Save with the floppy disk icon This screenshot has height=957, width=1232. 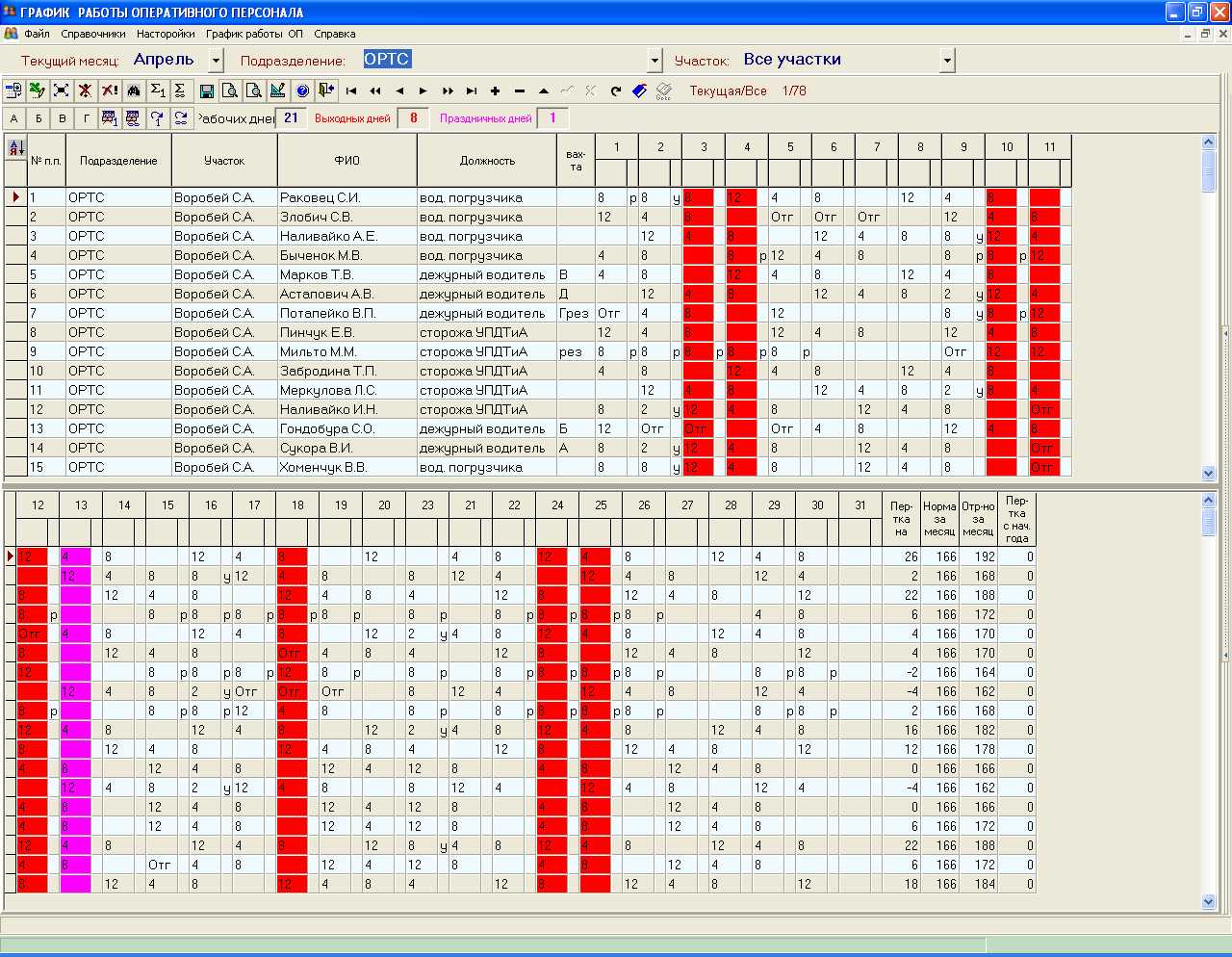pyautogui.click(x=207, y=91)
